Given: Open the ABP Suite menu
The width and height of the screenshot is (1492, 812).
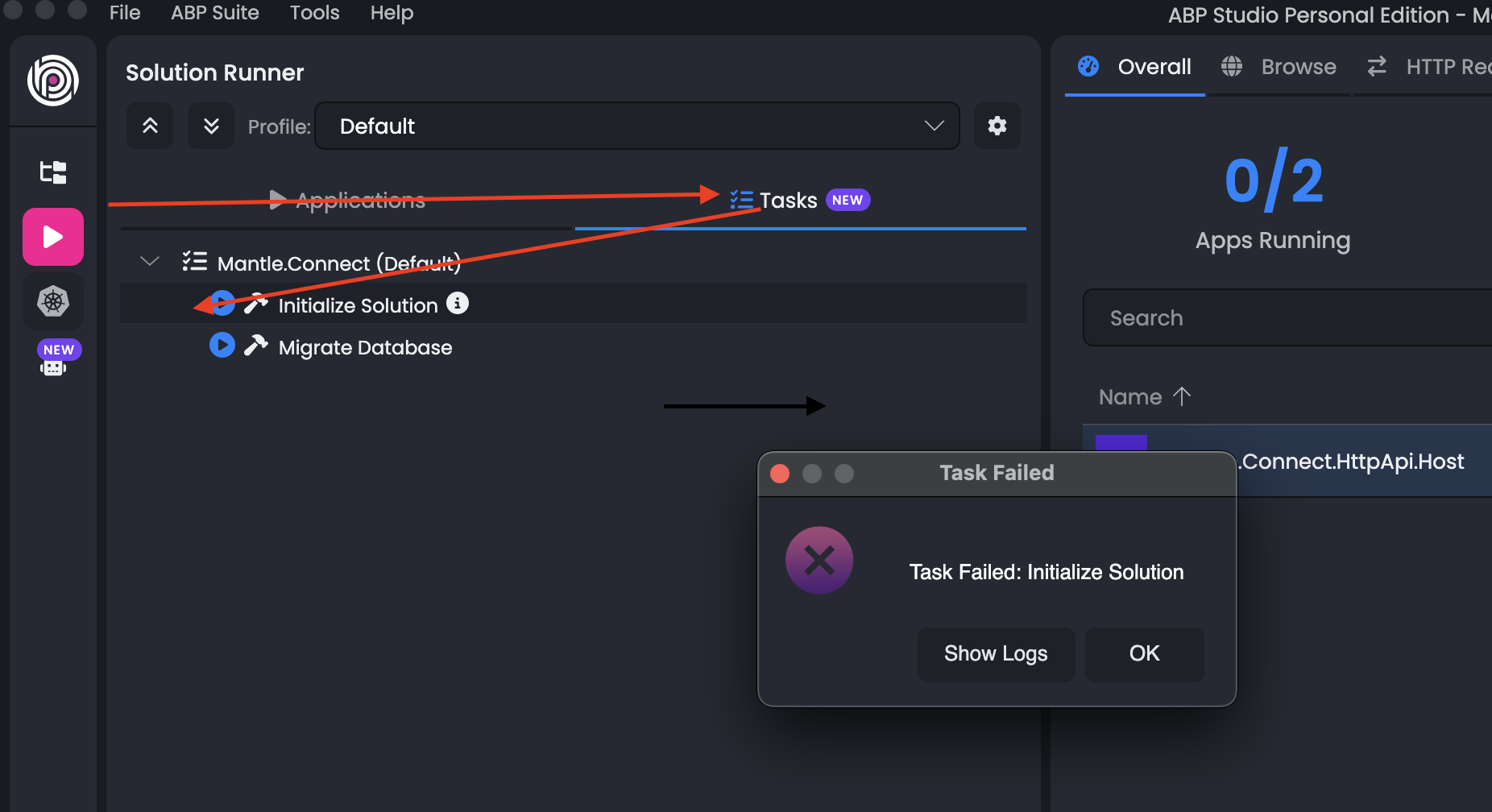Looking at the screenshot, I should pyautogui.click(x=214, y=13).
